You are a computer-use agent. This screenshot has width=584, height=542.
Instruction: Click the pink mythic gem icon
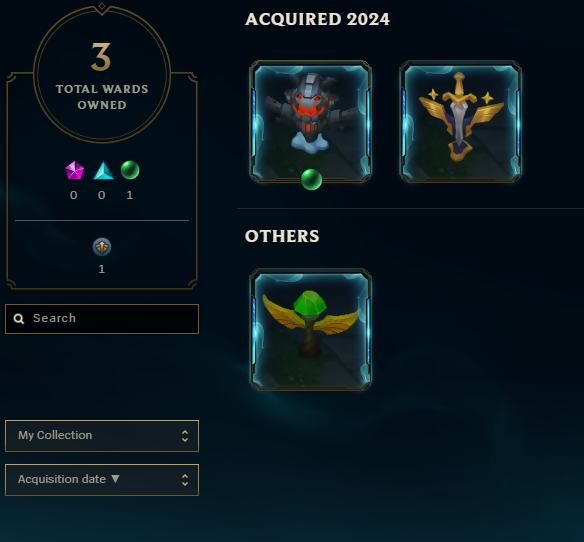click(x=74, y=170)
